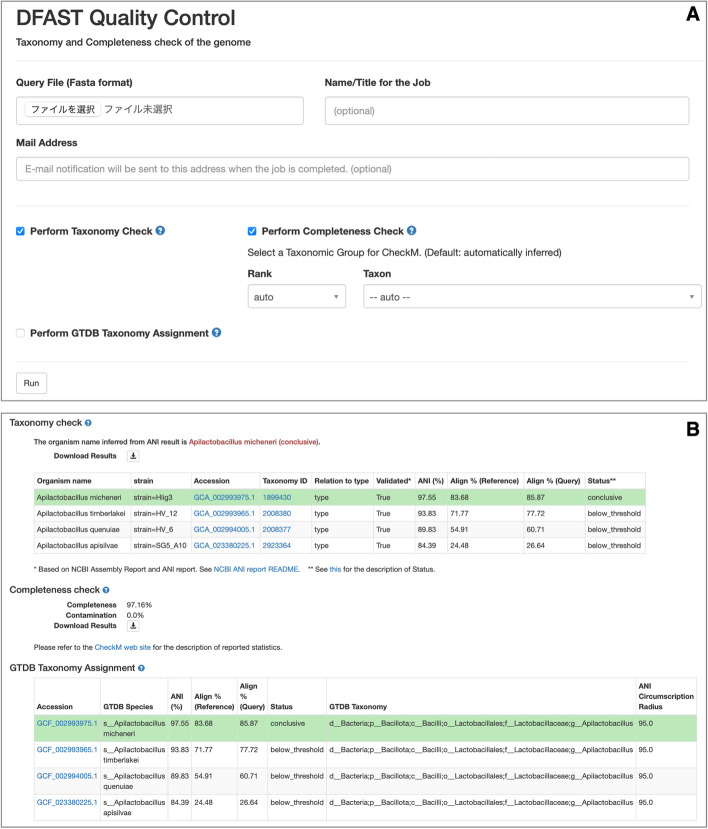The image size is (708, 829).
Task: Click help icon beside Perform GTDB Taxonomy Assignment
Action: (217, 332)
